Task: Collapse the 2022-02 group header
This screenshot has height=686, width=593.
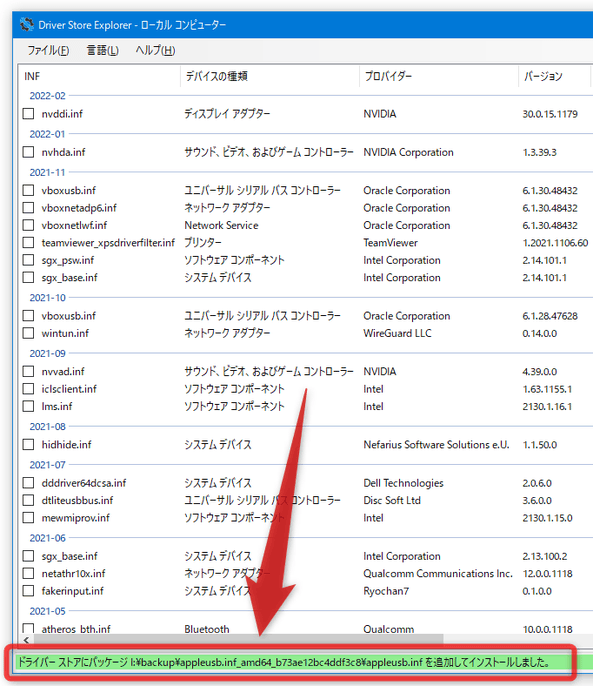Action: coord(47,96)
